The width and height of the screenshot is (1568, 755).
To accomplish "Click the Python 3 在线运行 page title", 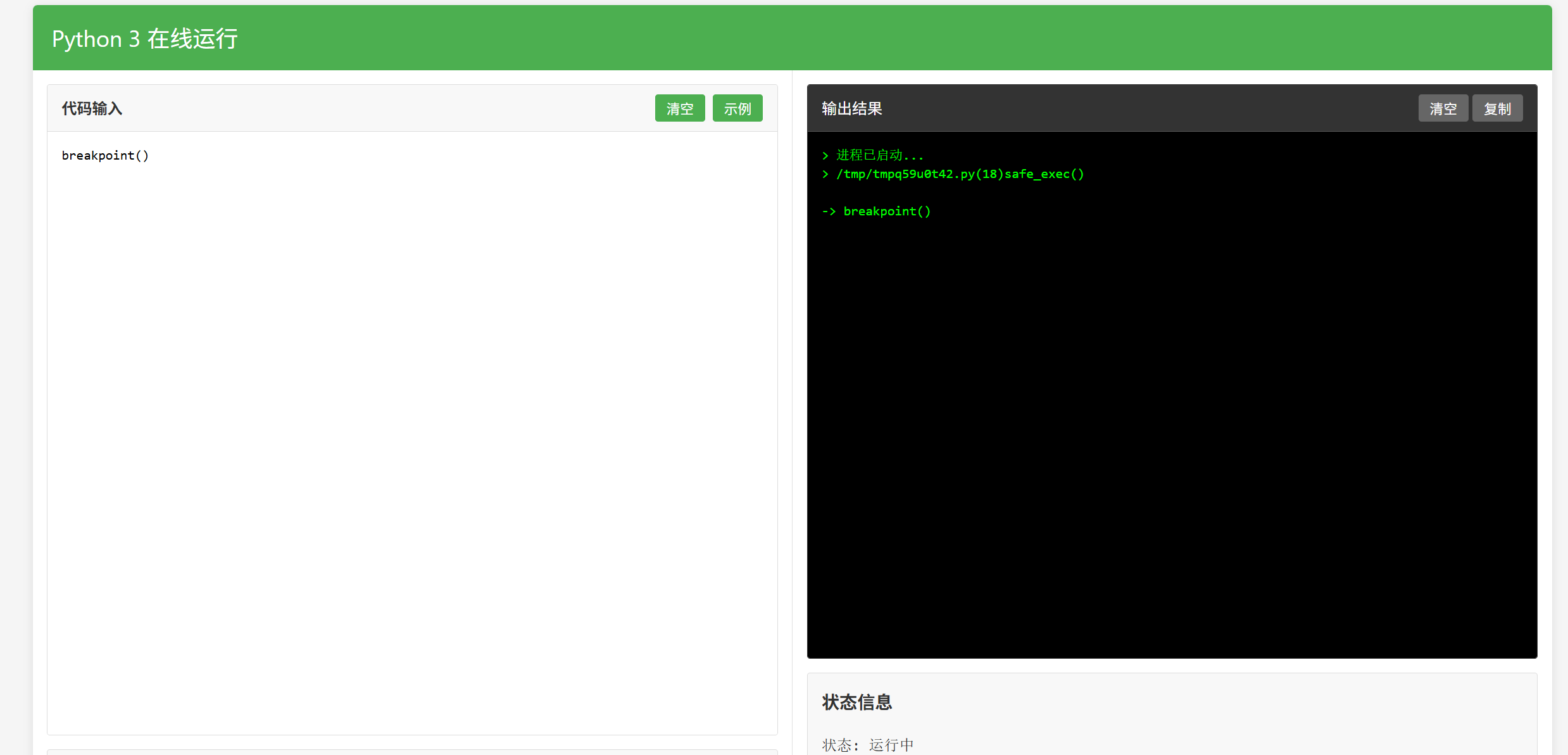I will tap(145, 39).
